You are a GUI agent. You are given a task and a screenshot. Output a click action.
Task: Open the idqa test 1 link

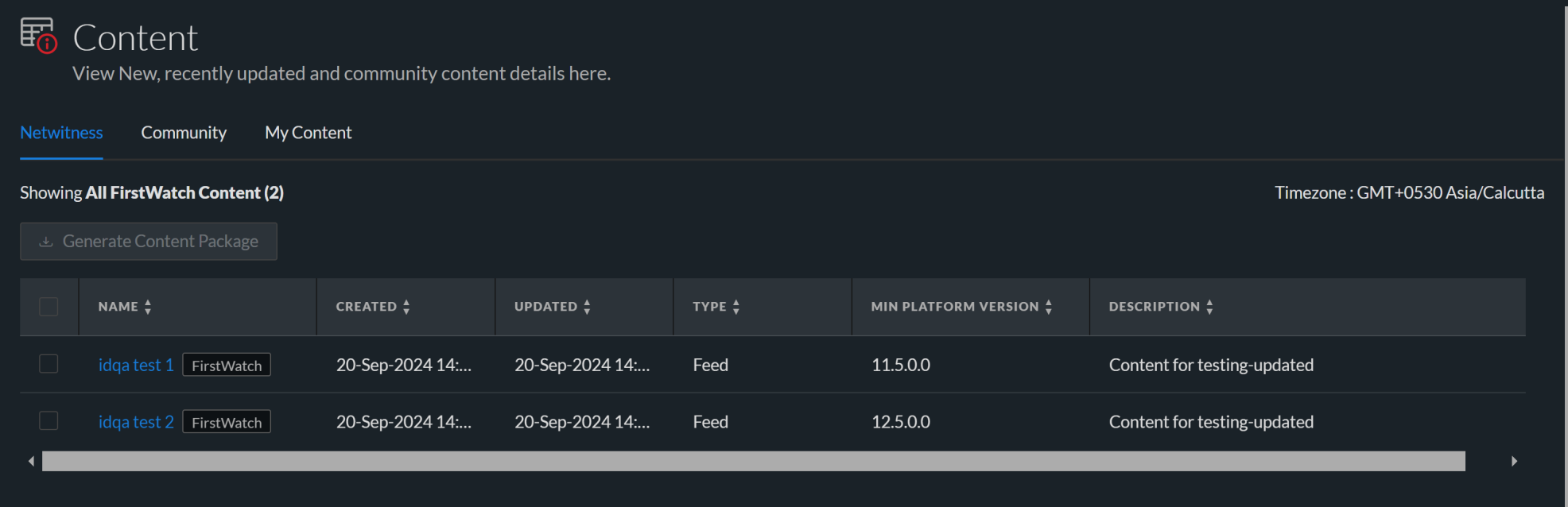(x=136, y=365)
